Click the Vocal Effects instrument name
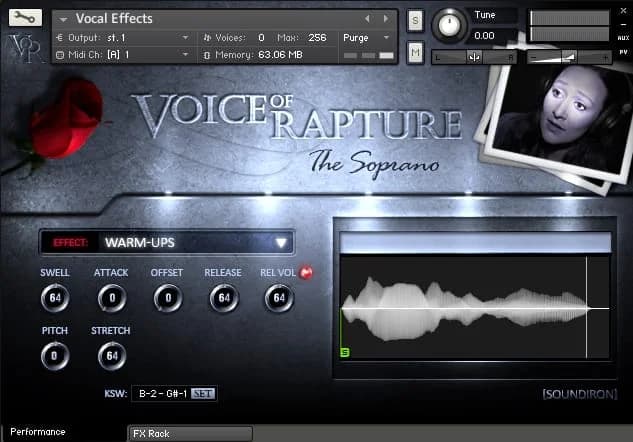 tap(114, 19)
